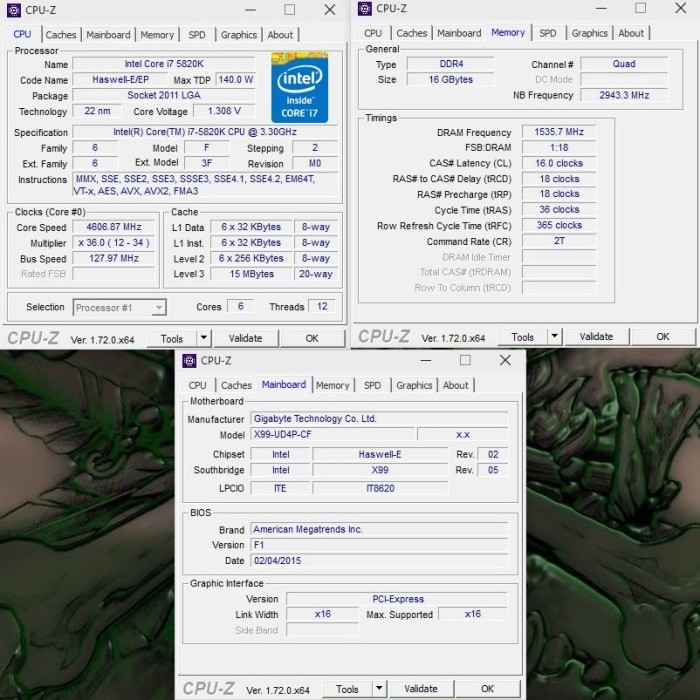
Task: Click CPU-Z app icon in Memory window title bar
Action: pos(365,8)
